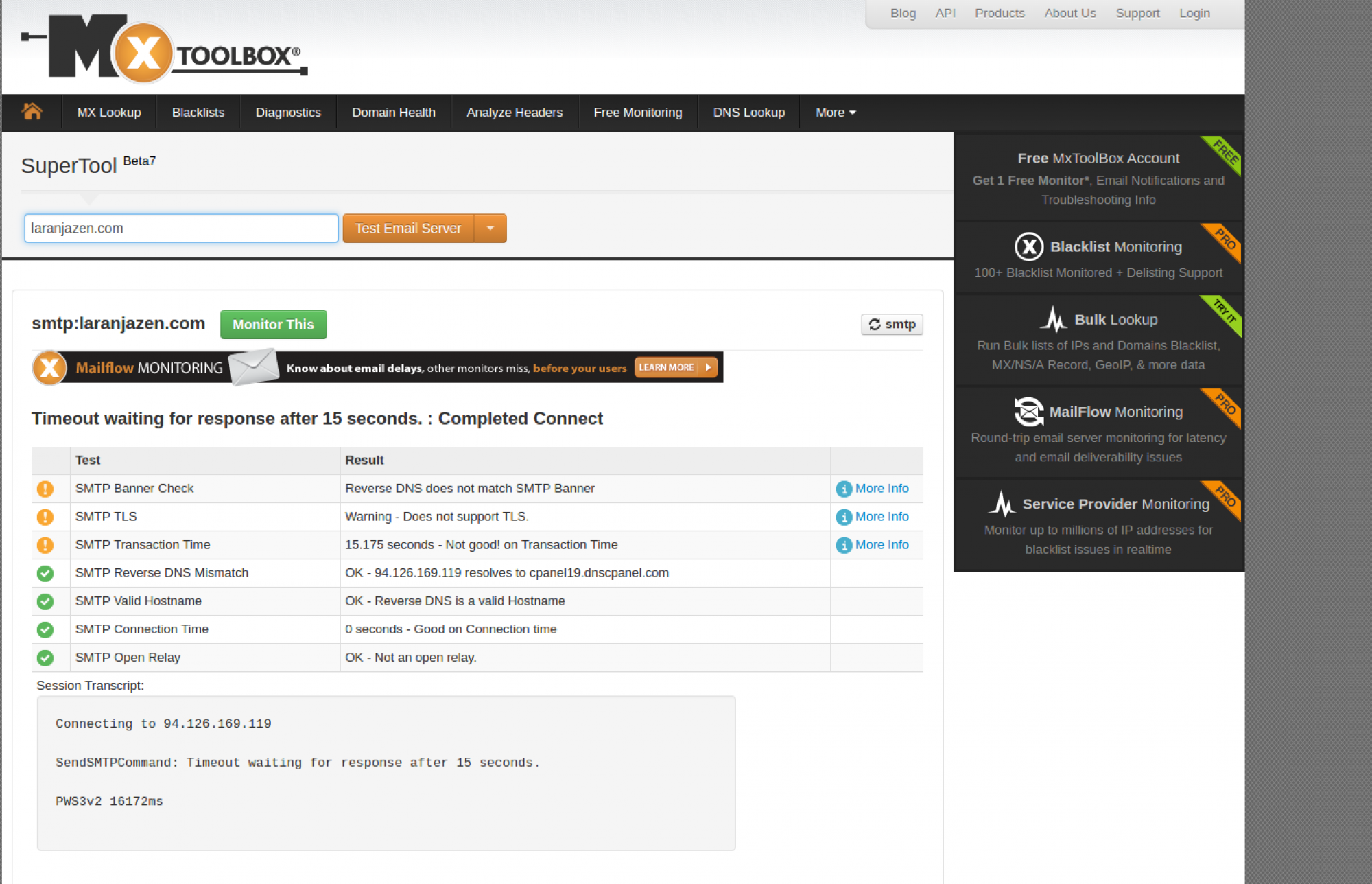This screenshot has width=1372, height=884.
Task: Click the Blacklist Monitoring X icon
Action: click(1029, 247)
